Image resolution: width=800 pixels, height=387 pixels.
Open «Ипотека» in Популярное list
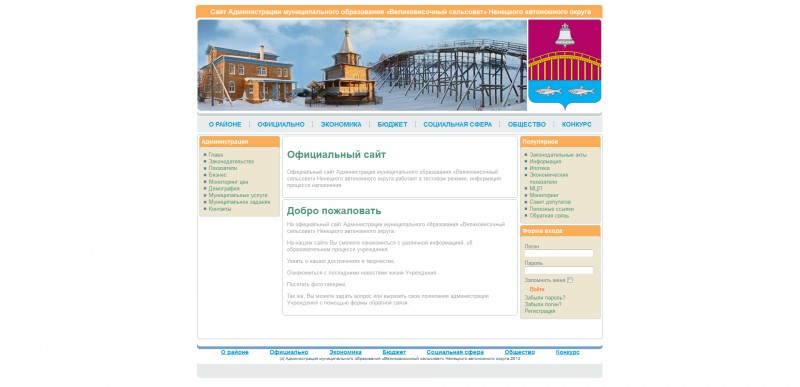point(539,168)
